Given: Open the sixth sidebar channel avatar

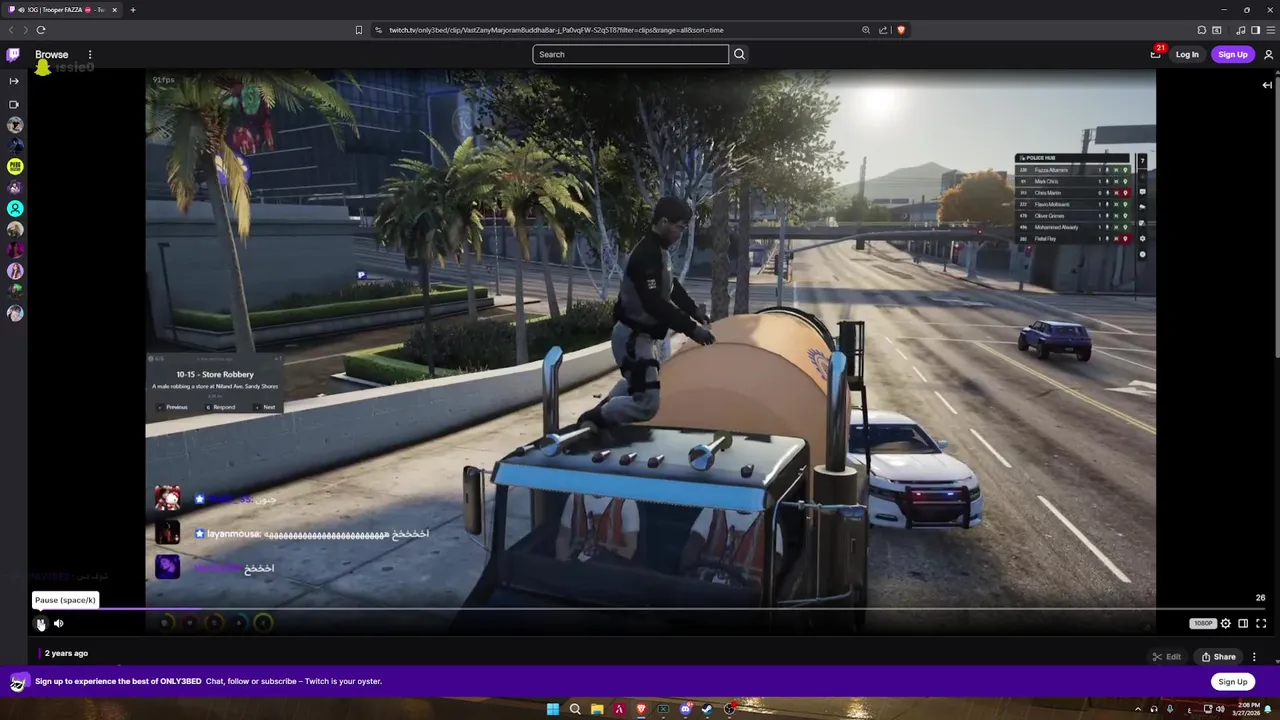Looking at the screenshot, I should 15,230.
